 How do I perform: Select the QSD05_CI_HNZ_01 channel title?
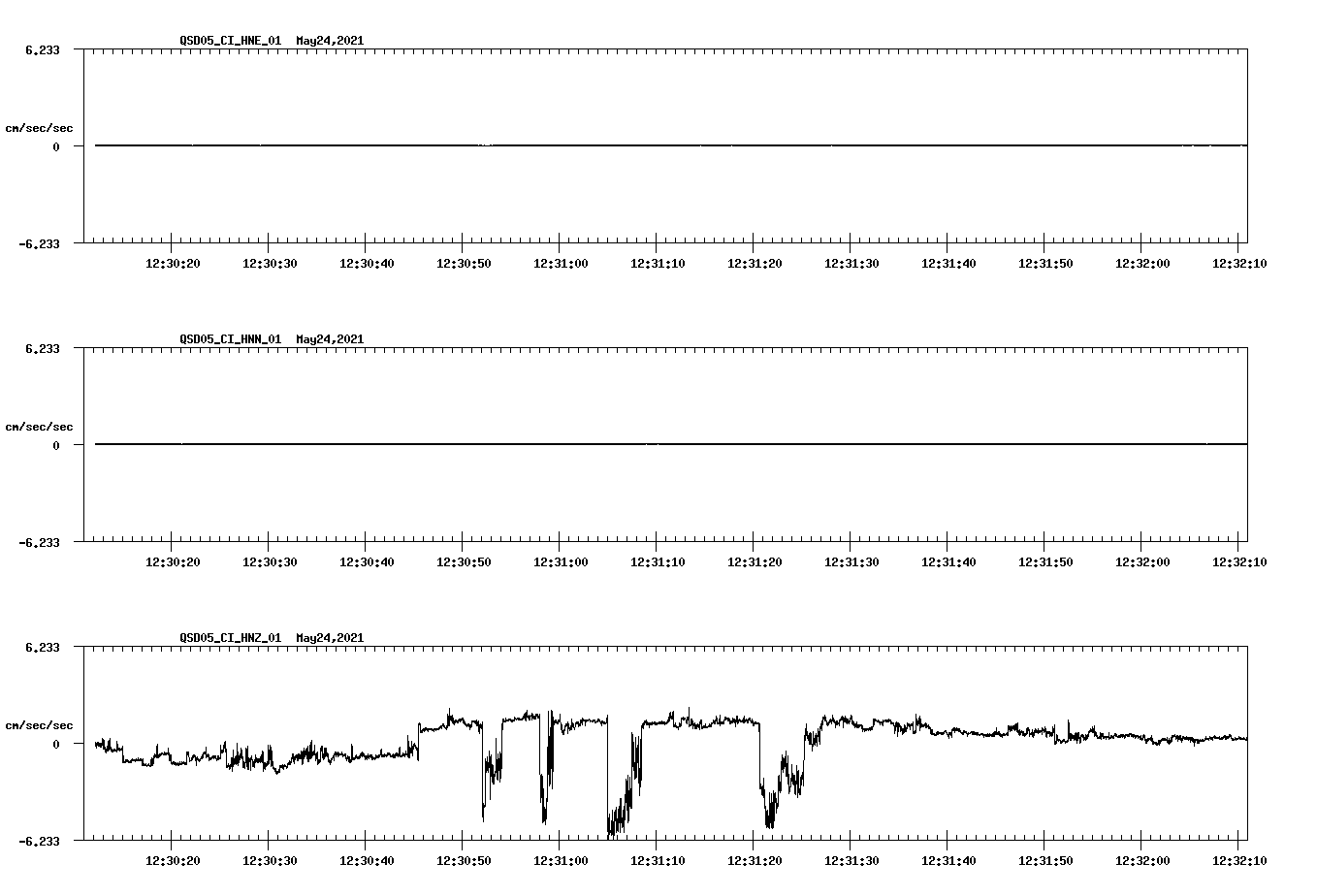coord(230,638)
